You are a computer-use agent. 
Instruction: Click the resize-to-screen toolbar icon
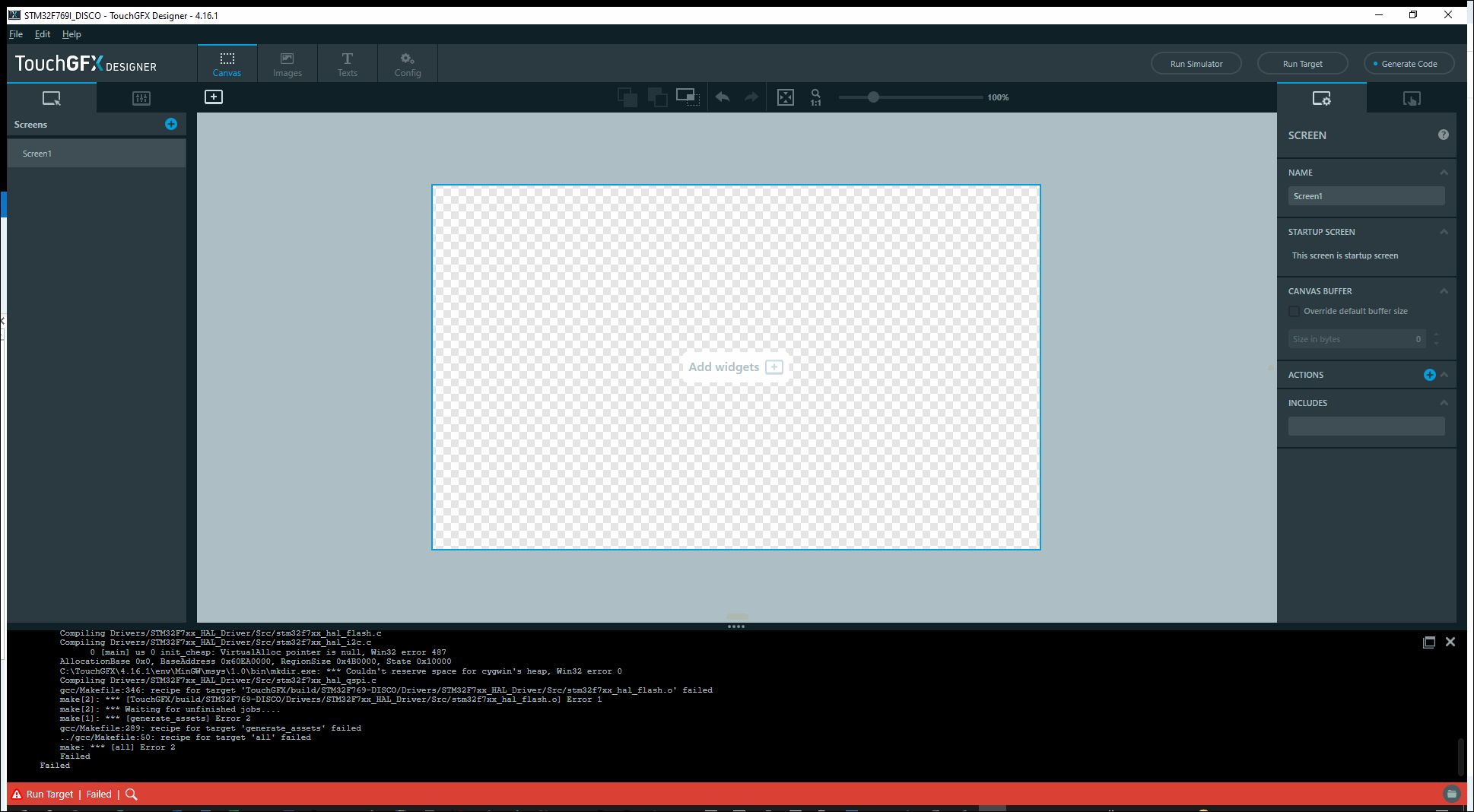coord(688,97)
